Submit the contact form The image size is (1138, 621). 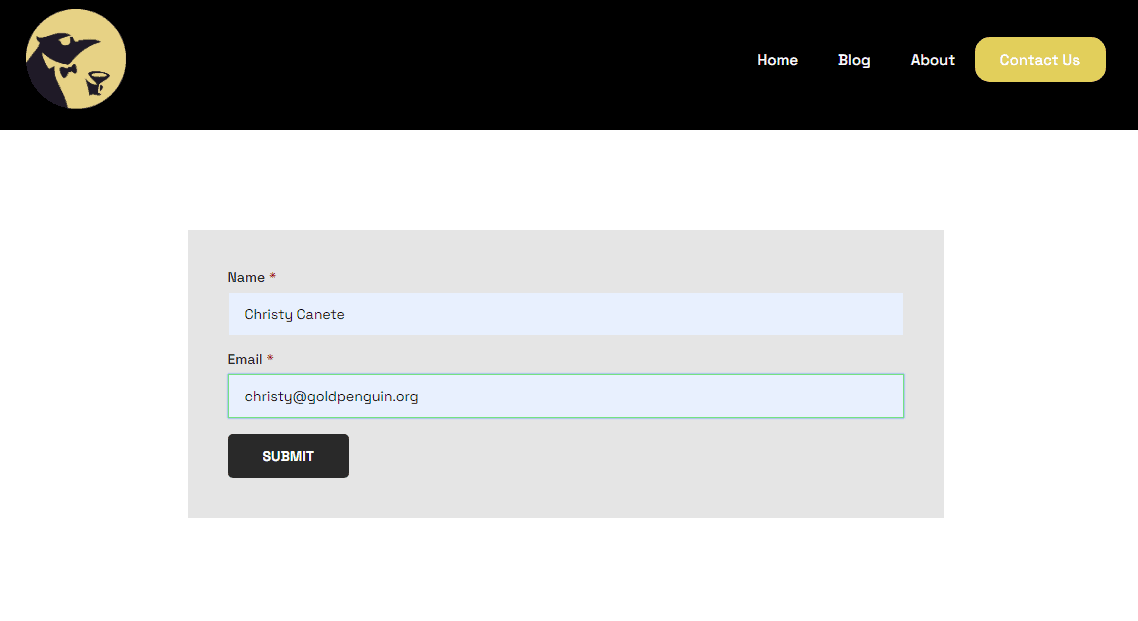click(x=288, y=456)
